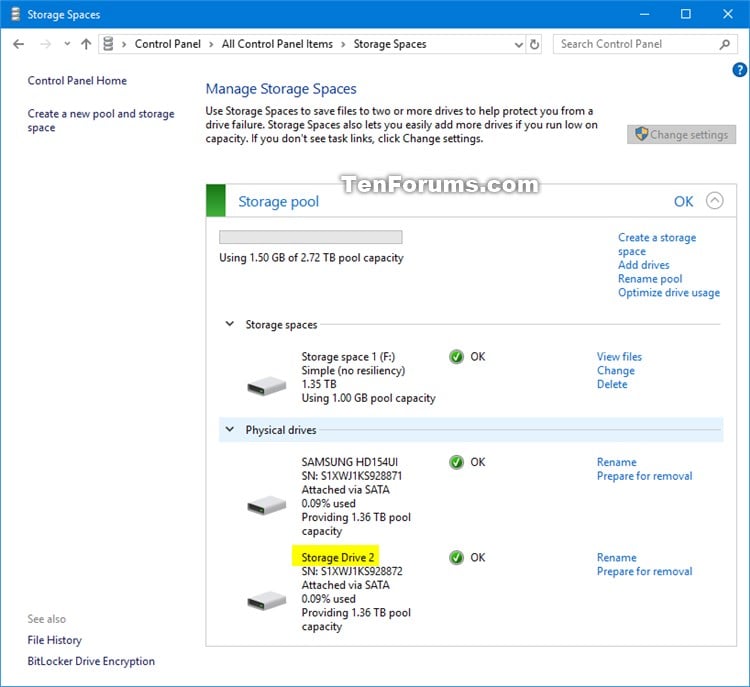750x687 pixels.
Task: Click the Storage Spaces address bar icon
Action: [x=109, y=44]
